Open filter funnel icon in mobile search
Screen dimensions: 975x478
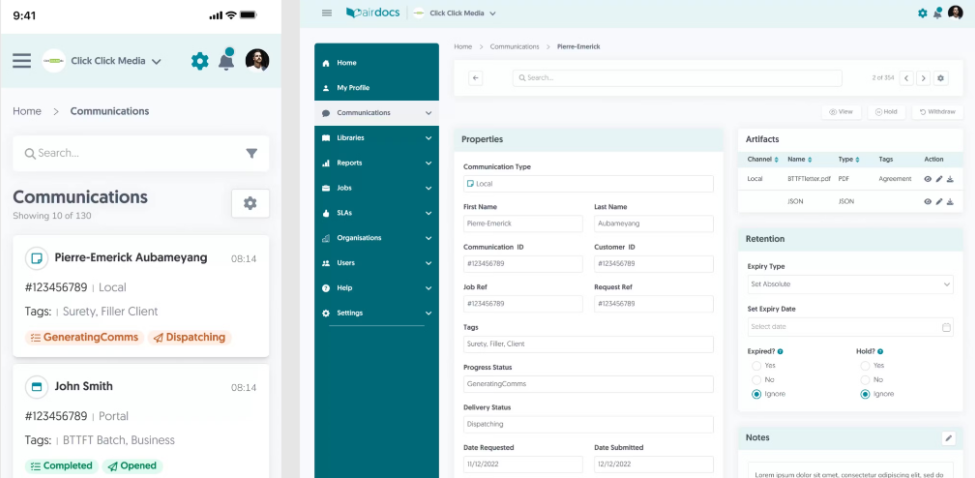251,153
